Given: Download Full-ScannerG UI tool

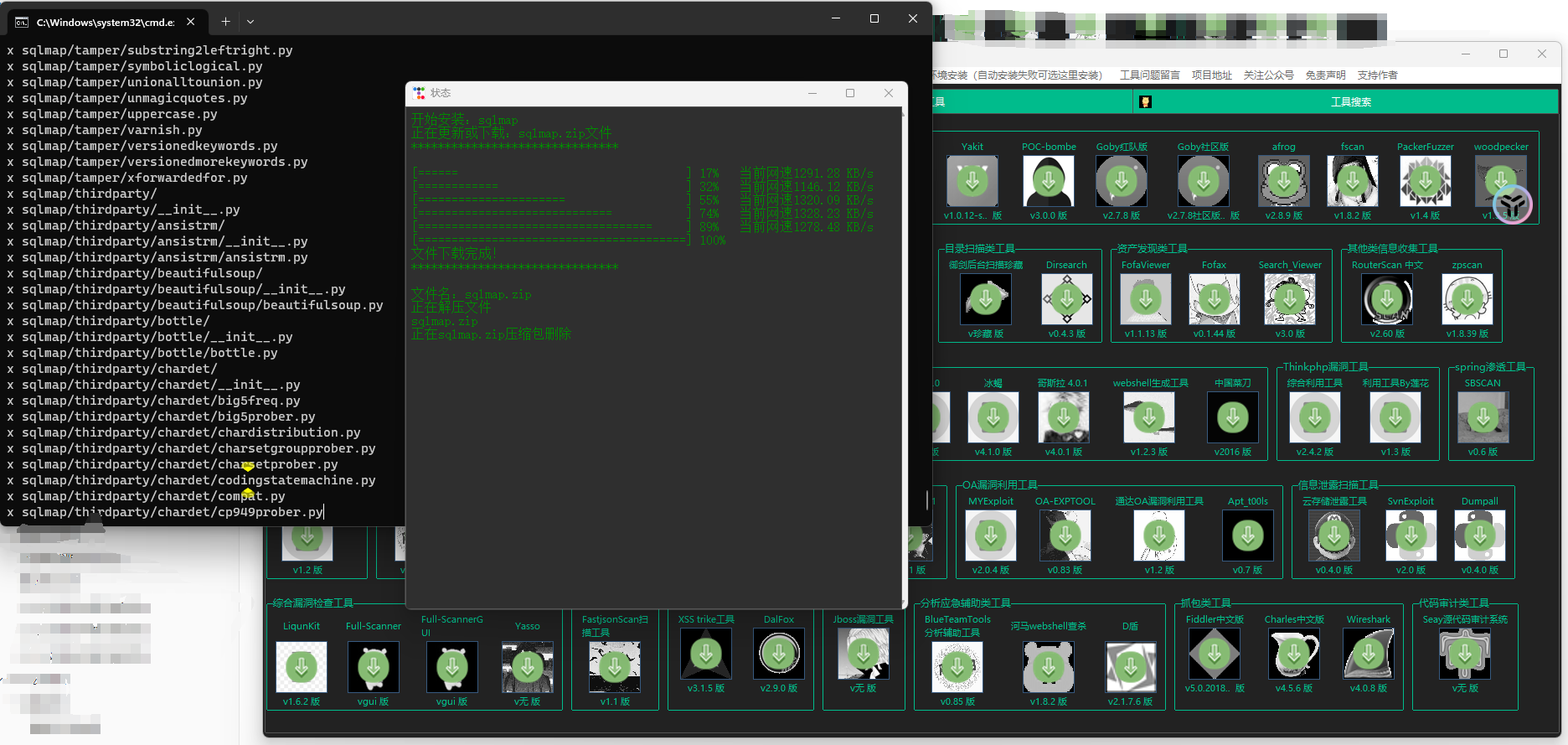Looking at the screenshot, I should click(x=452, y=667).
